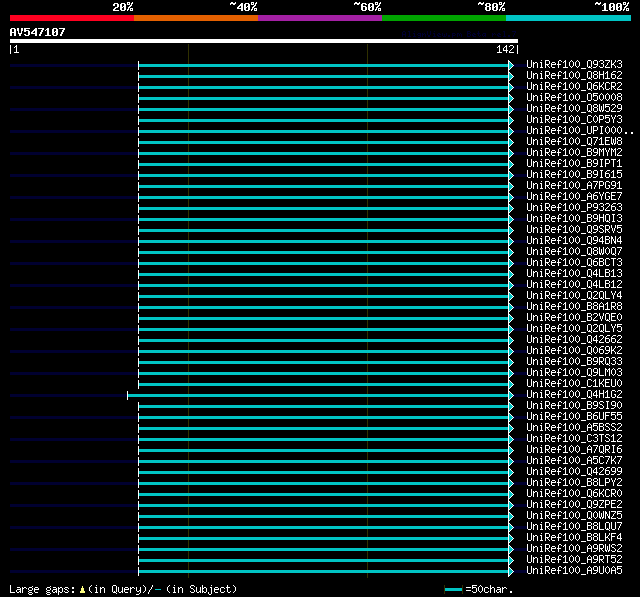Click the label UniRef100_Q4LB13

coord(574,274)
